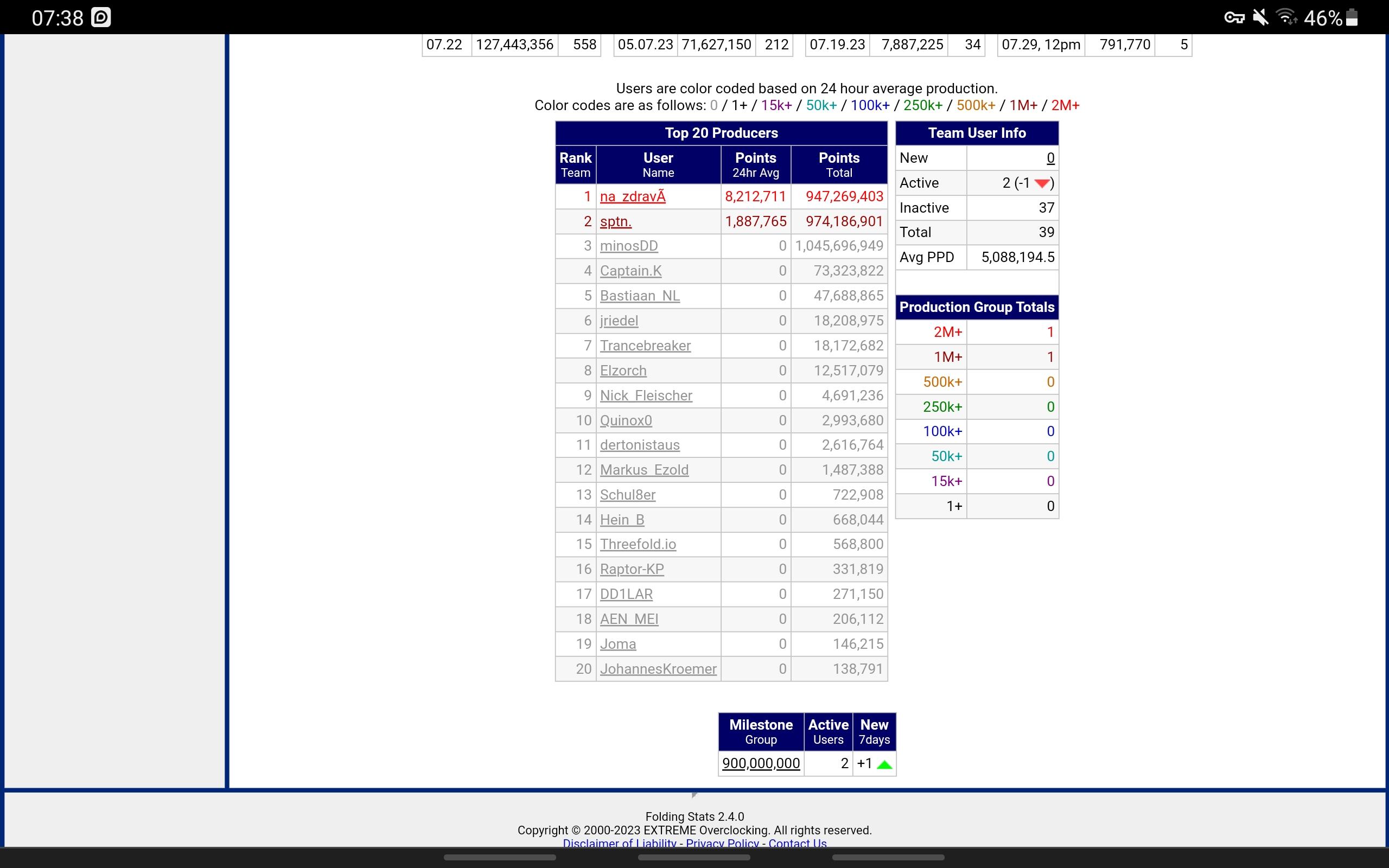The image size is (1389, 868).
Task: Open the Privacy Policy footer link
Action: coord(722,843)
